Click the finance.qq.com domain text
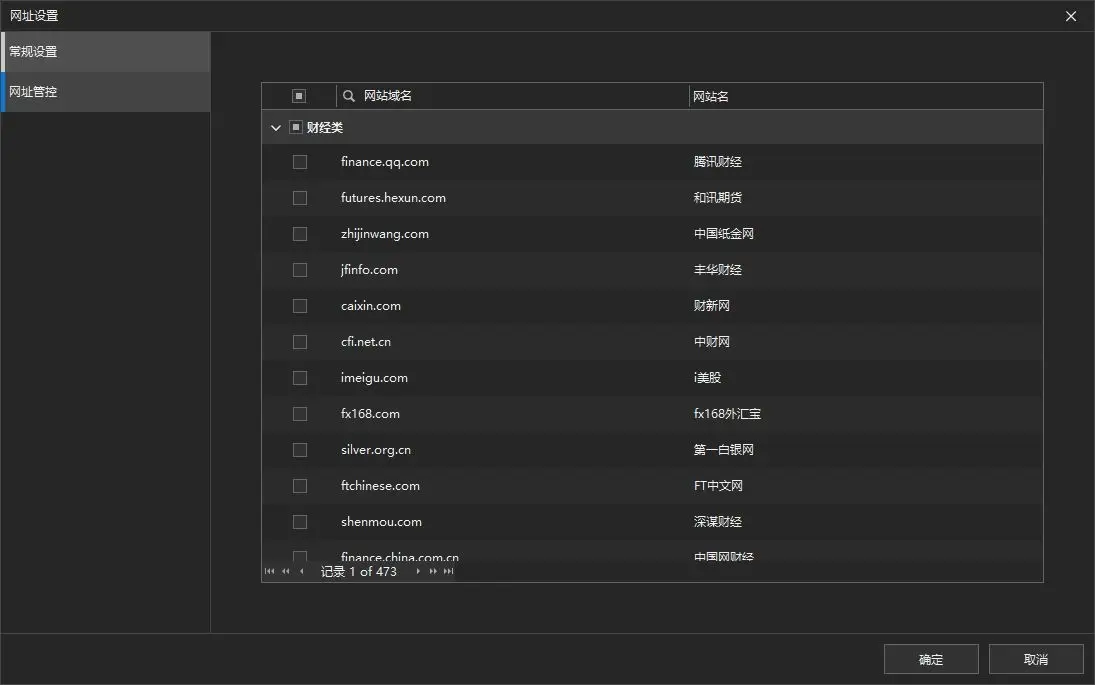Screen dimensions: 1095x685 tap(385, 162)
